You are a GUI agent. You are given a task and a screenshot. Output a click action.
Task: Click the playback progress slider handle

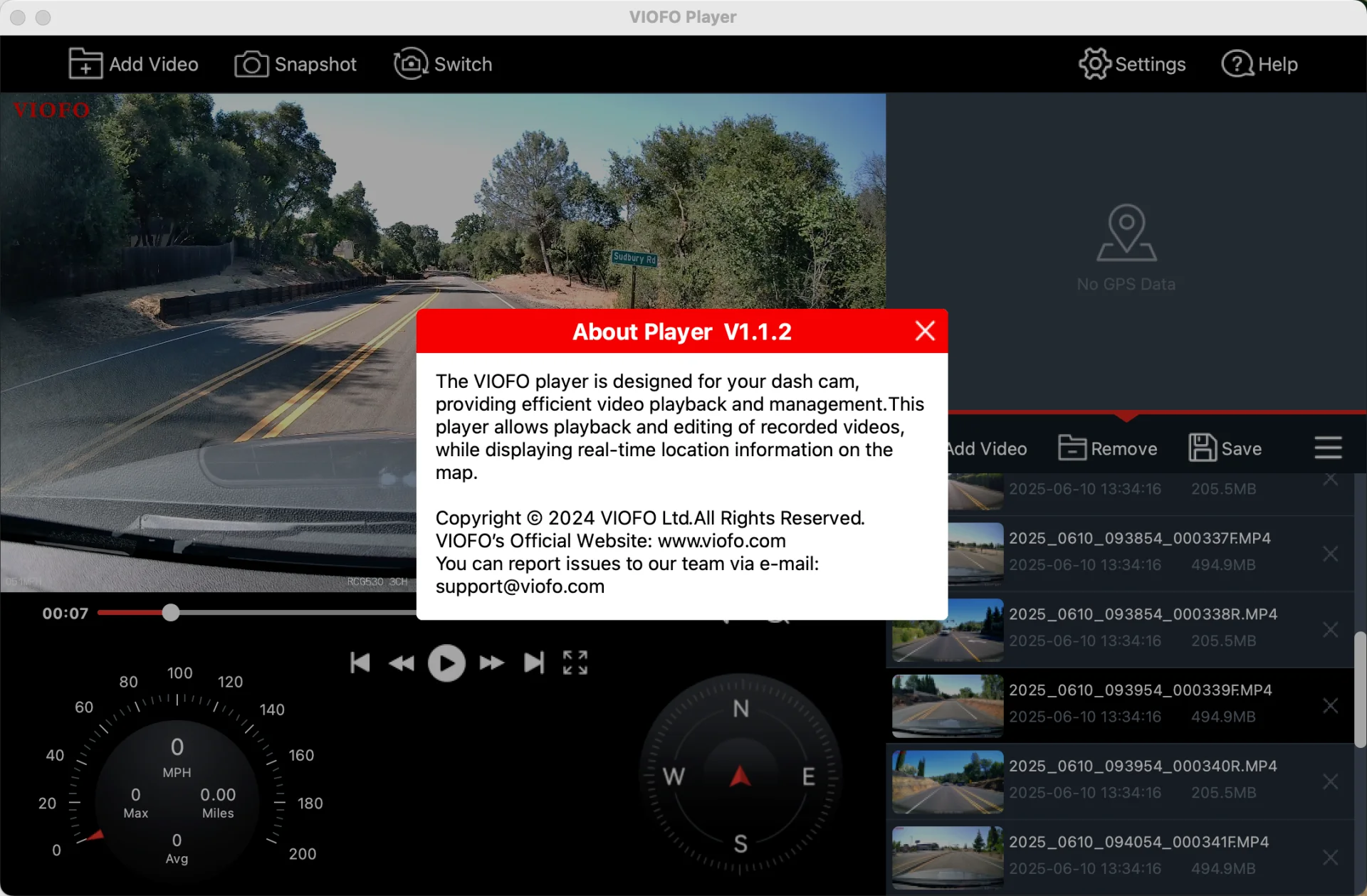(x=170, y=613)
